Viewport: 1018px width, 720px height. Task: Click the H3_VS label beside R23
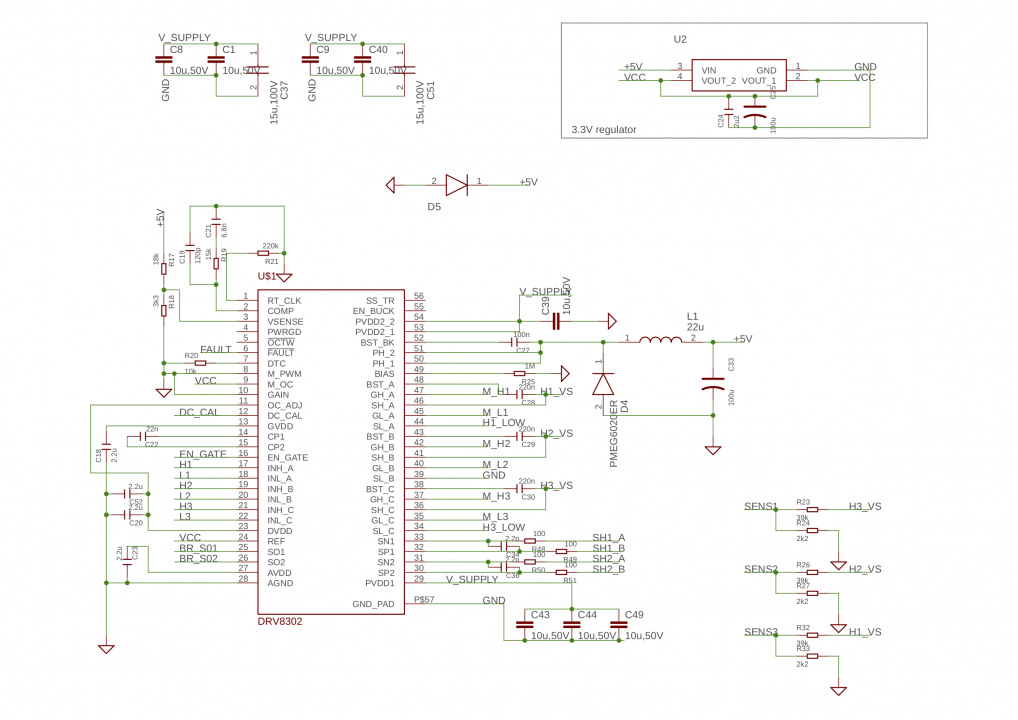pyautogui.click(x=865, y=506)
